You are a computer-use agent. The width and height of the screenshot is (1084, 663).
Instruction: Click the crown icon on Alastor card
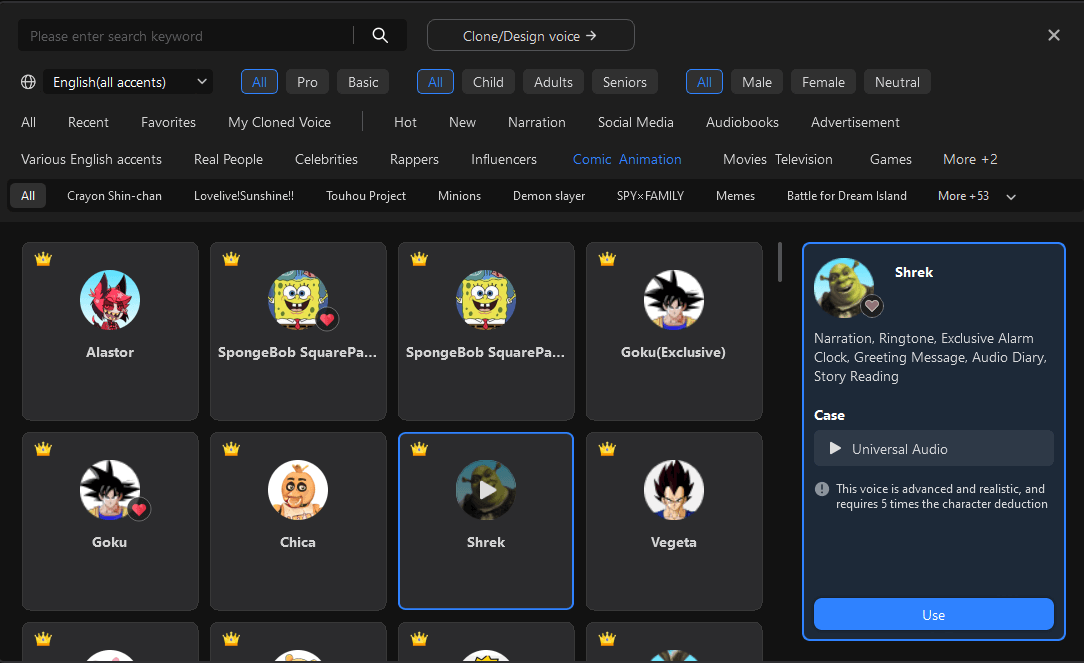click(x=43, y=259)
